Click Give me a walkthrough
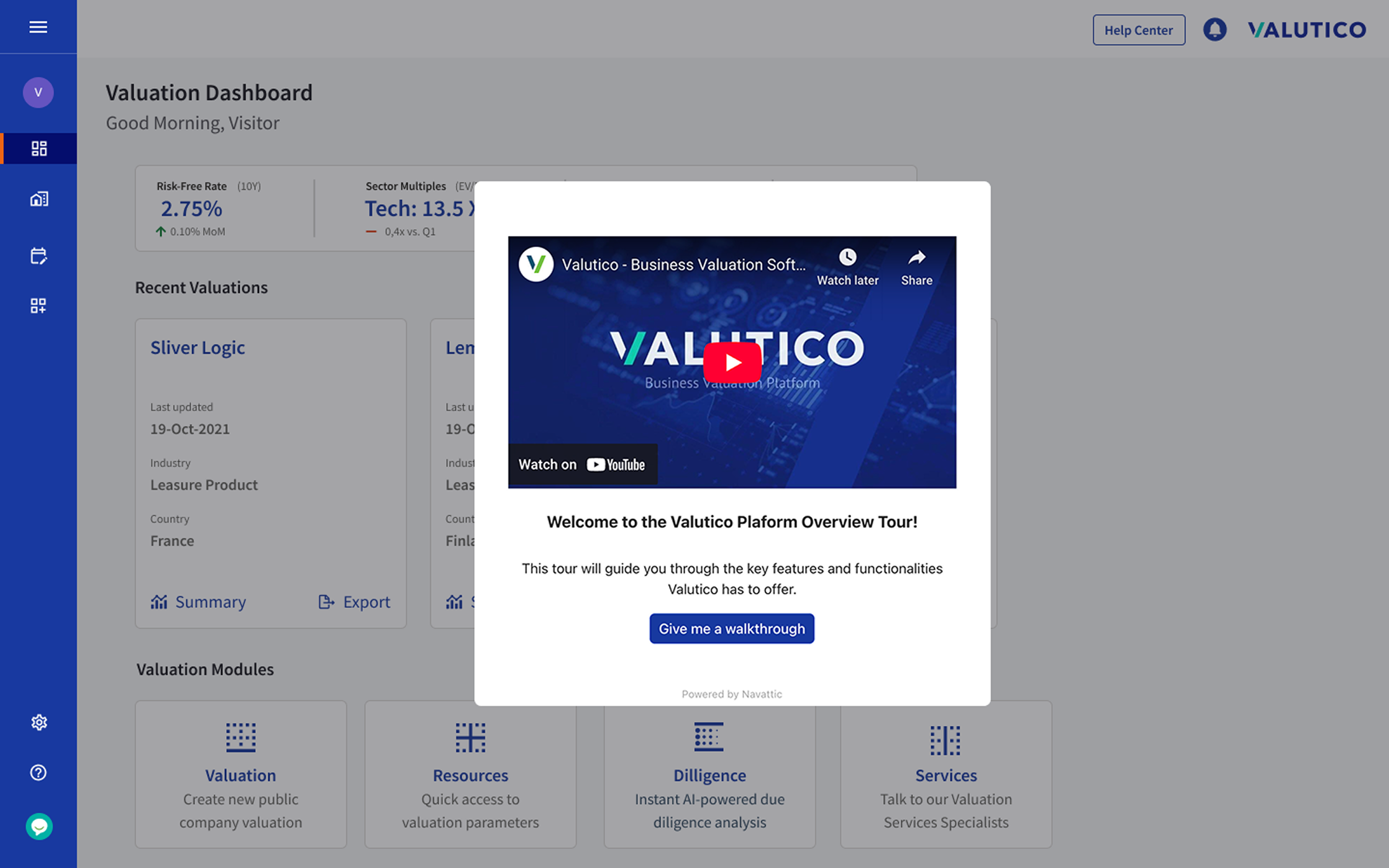The height and width of the screenshot is (868, 1389). pos(732,628)
